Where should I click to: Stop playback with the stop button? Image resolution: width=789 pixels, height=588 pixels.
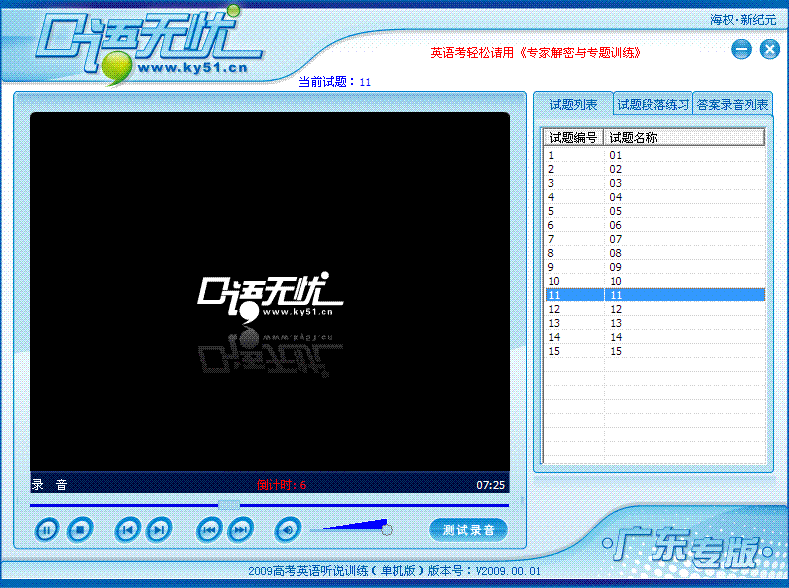point(80,530)
